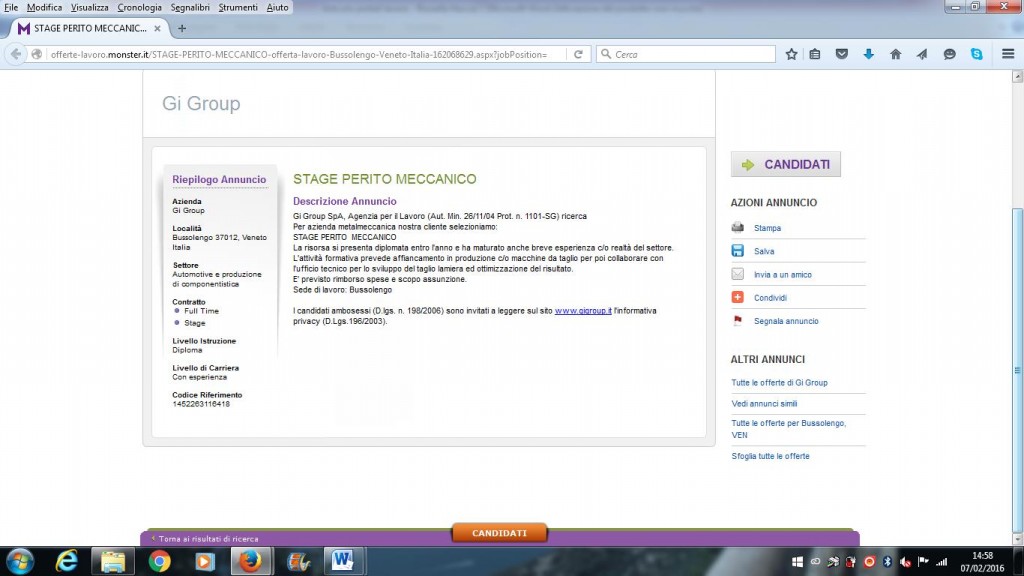Reload the page with the refresh icon
This screenshot has height=576, width=1024.
(578, 54)
